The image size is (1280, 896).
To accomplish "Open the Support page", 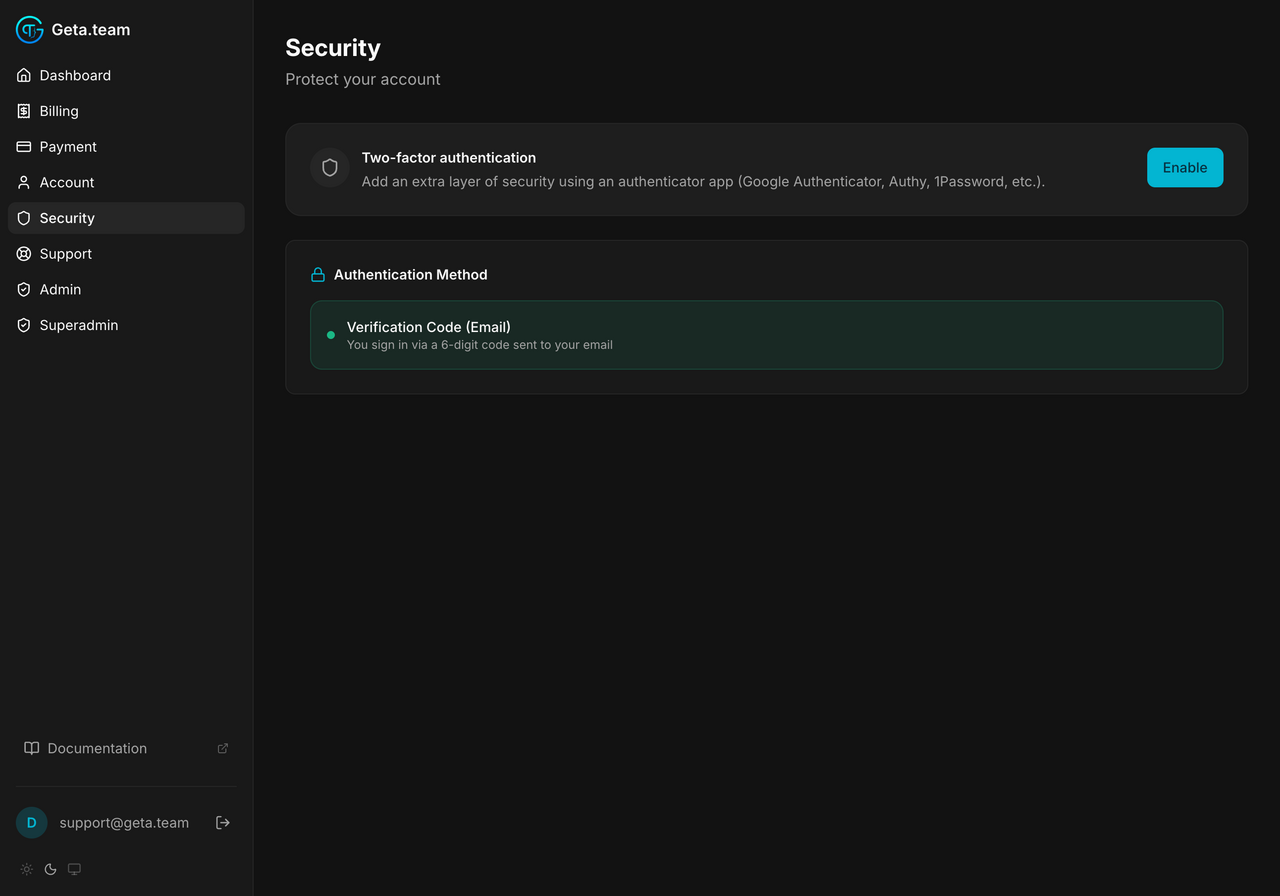I will pyautogui.click(x=126, y=254).
